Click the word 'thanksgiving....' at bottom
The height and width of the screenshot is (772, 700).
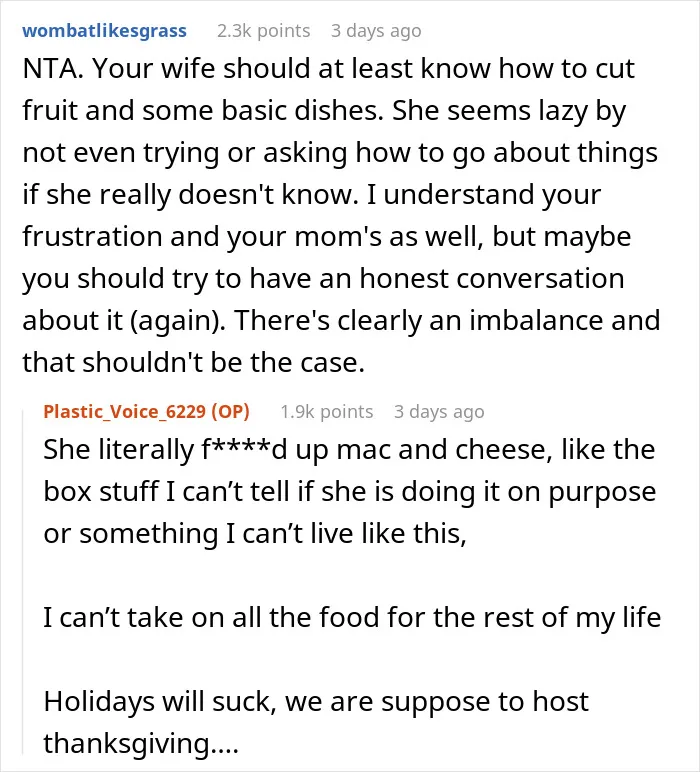[141, 743]
